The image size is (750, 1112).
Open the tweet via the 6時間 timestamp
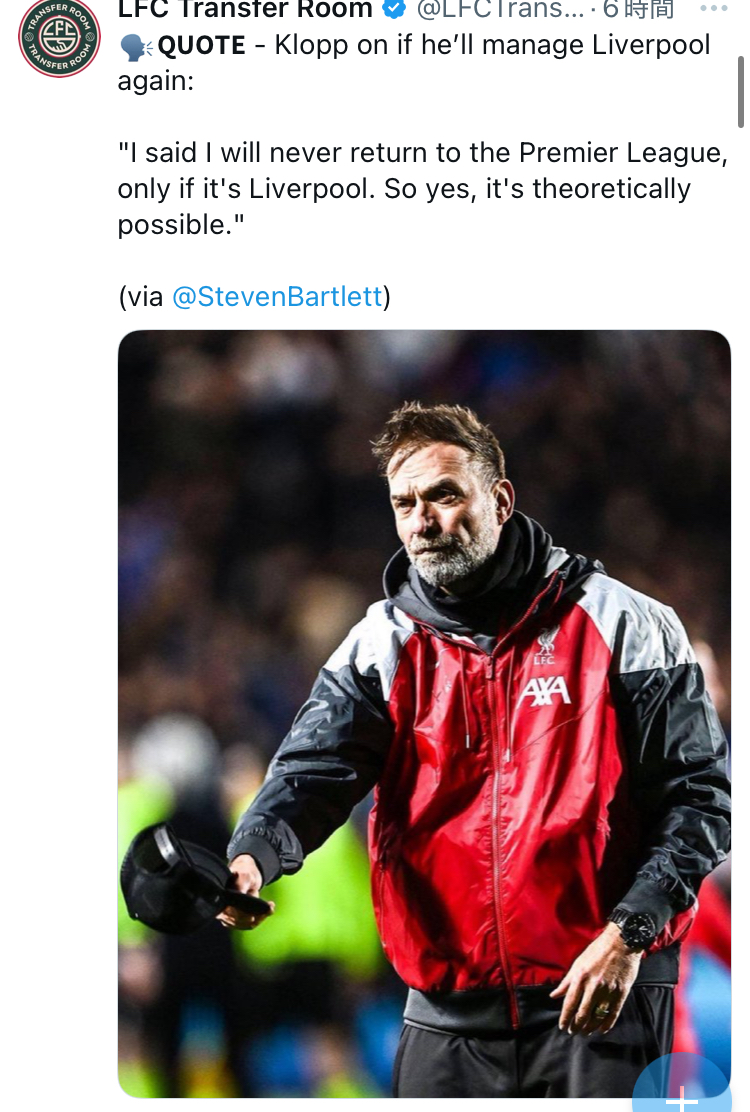tap(640, 10)
